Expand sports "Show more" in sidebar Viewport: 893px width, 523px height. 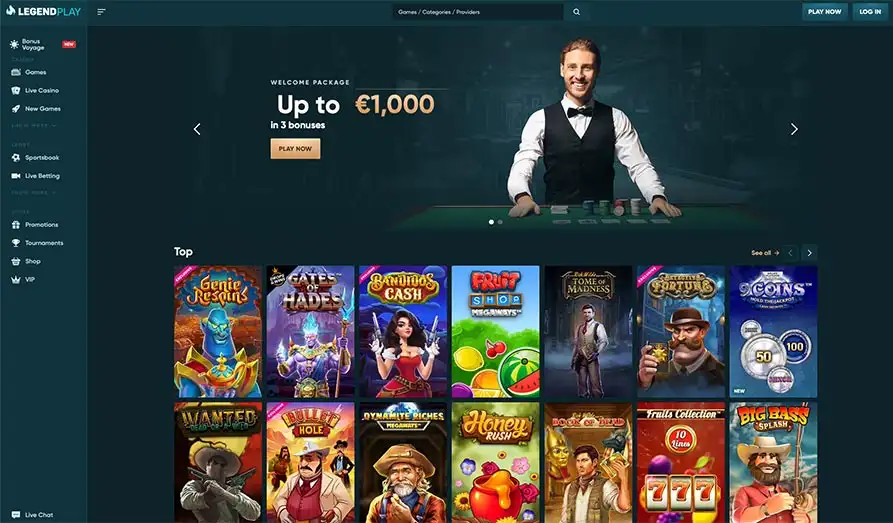(34, 193)
